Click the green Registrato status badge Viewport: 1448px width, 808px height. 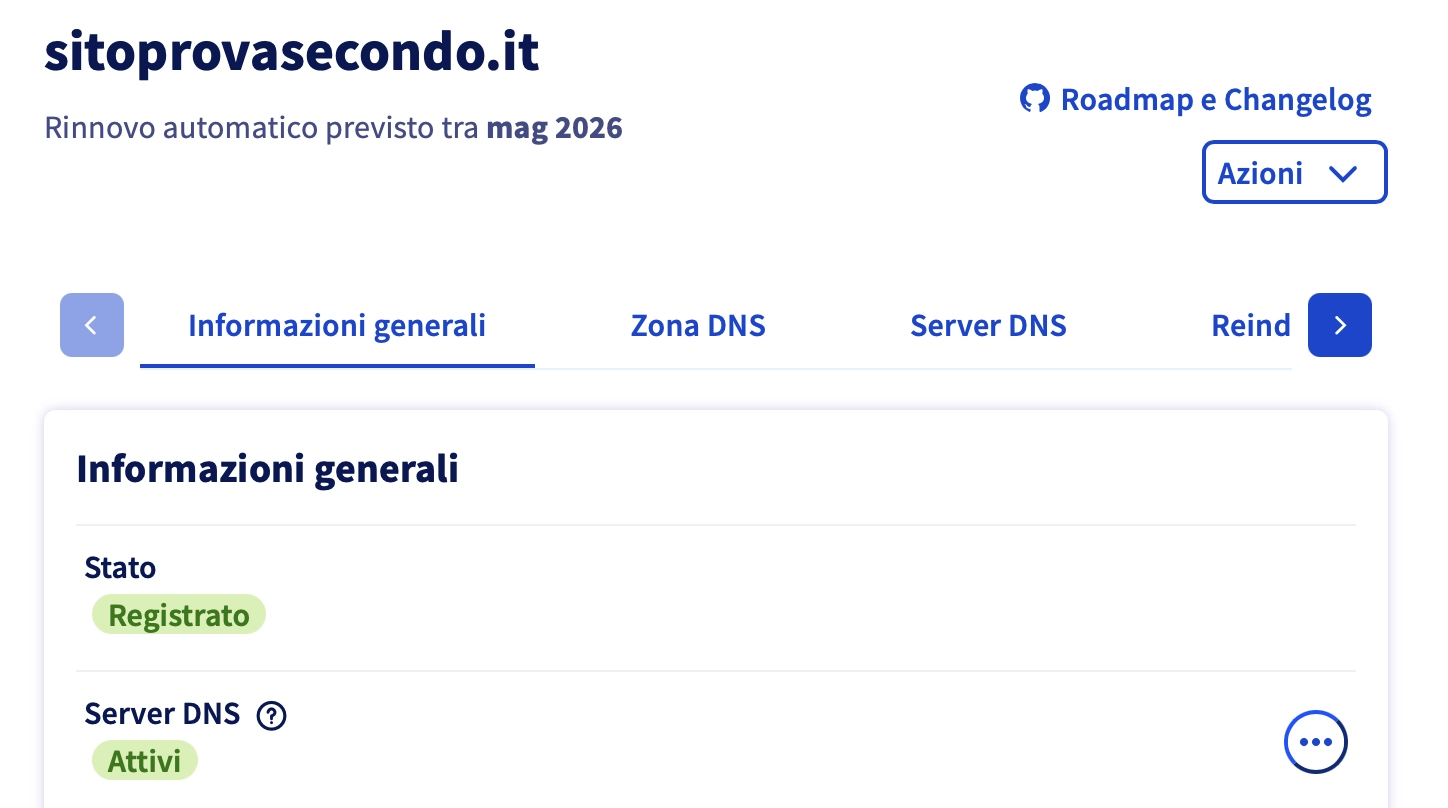tap(179, 615)
